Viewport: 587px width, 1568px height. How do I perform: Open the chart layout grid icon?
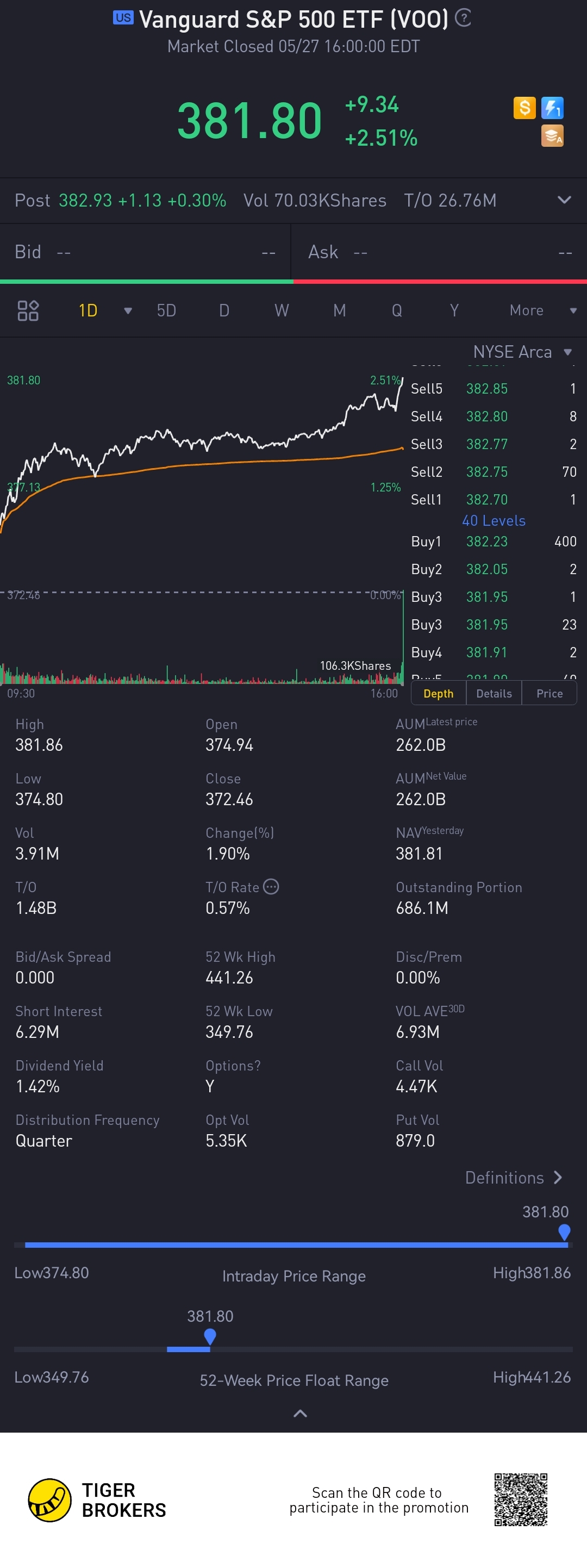28,310
